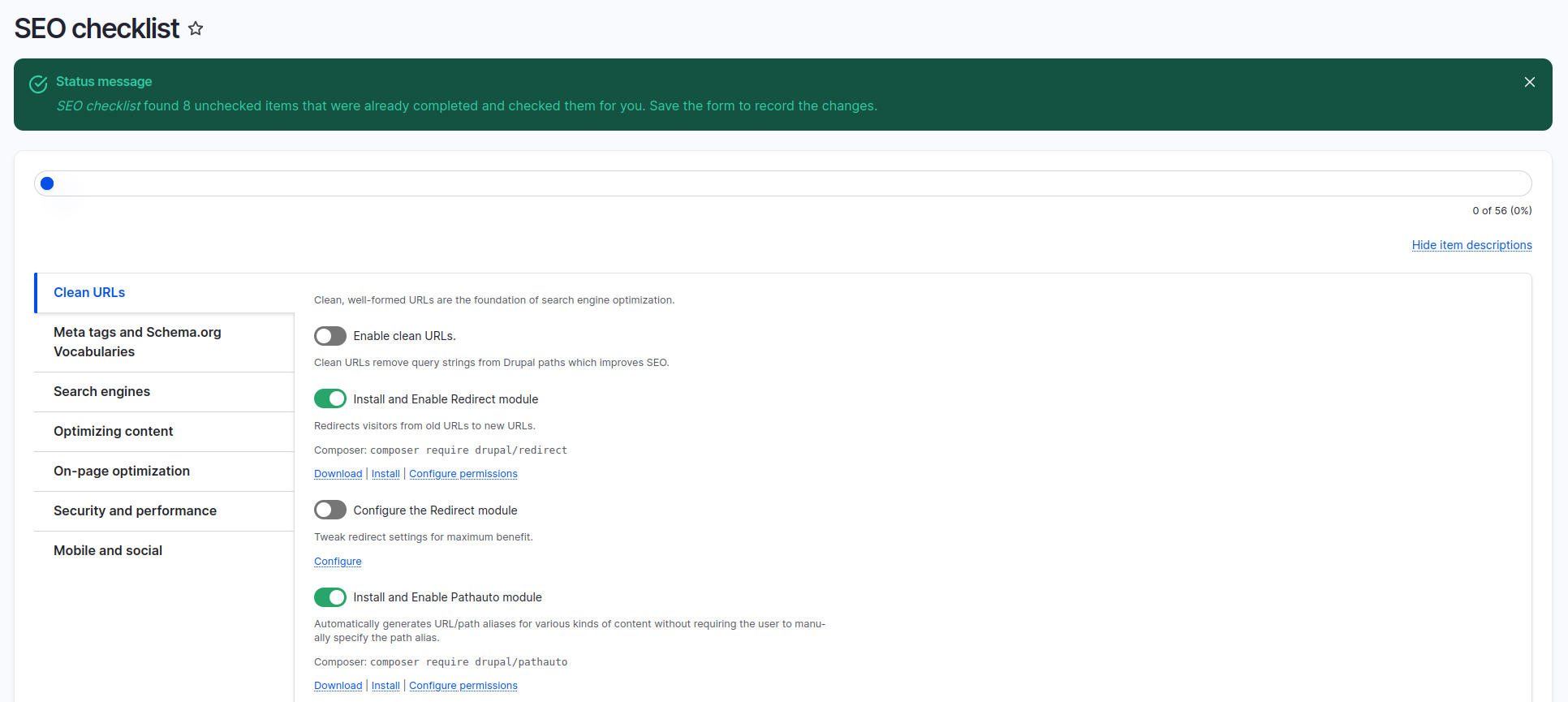The width and height of the screenshot is (1568, 702).
Task: Open Meta tags and Schema.org Vocabularies tab
Action: (x=164, y=342)
